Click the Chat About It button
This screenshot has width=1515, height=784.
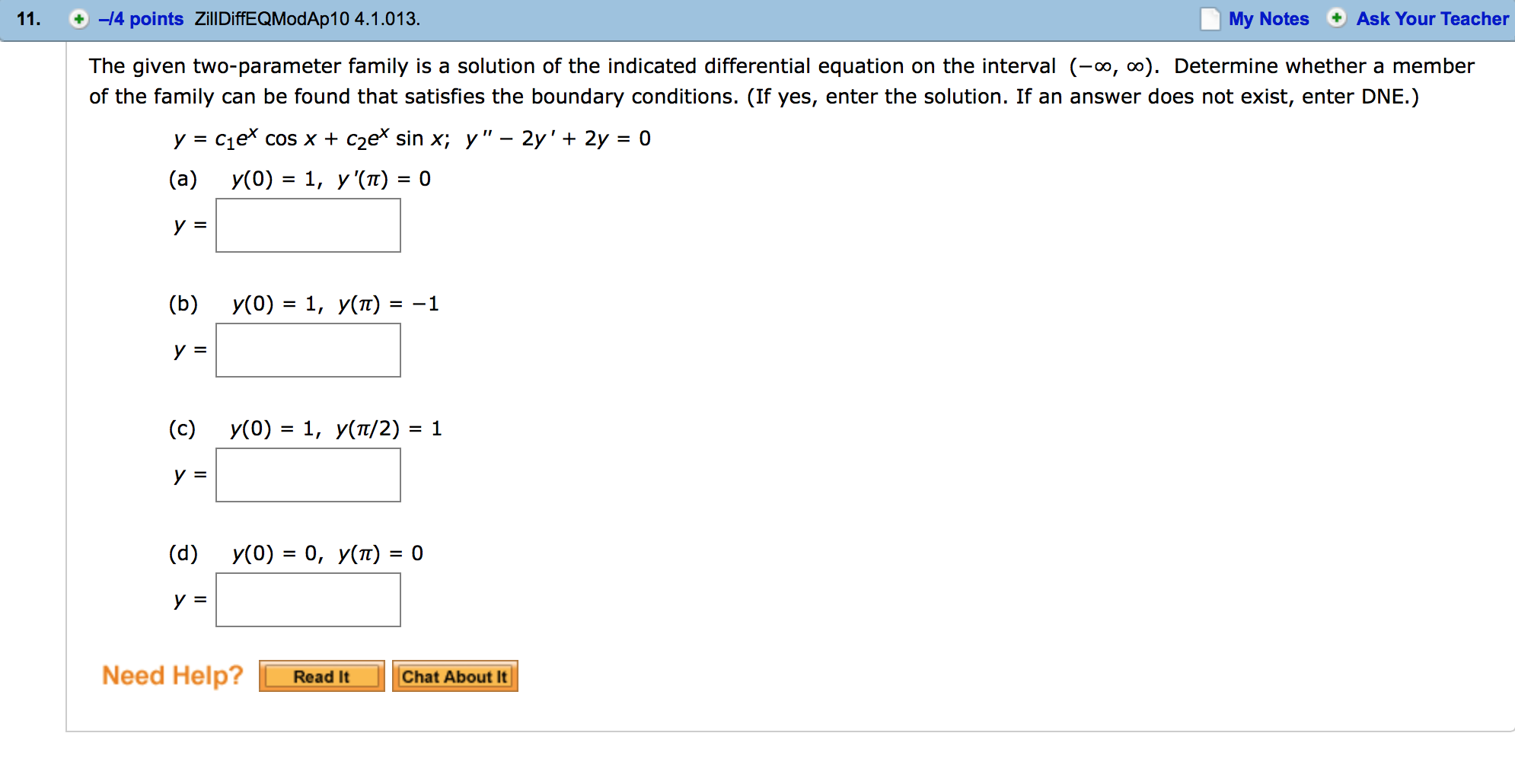pyautogui.click(x=455, y=676)
